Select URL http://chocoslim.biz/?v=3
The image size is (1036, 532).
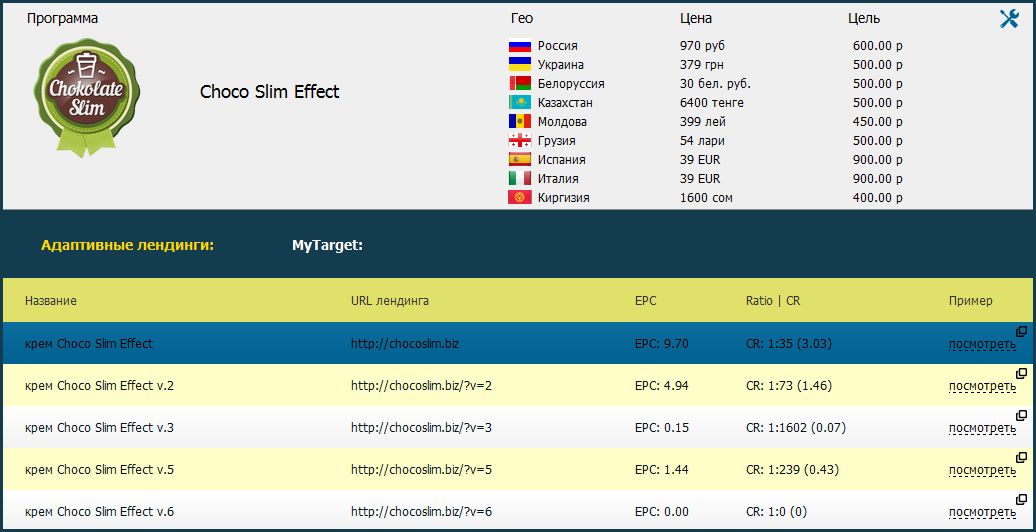click(x=422, y=428)
